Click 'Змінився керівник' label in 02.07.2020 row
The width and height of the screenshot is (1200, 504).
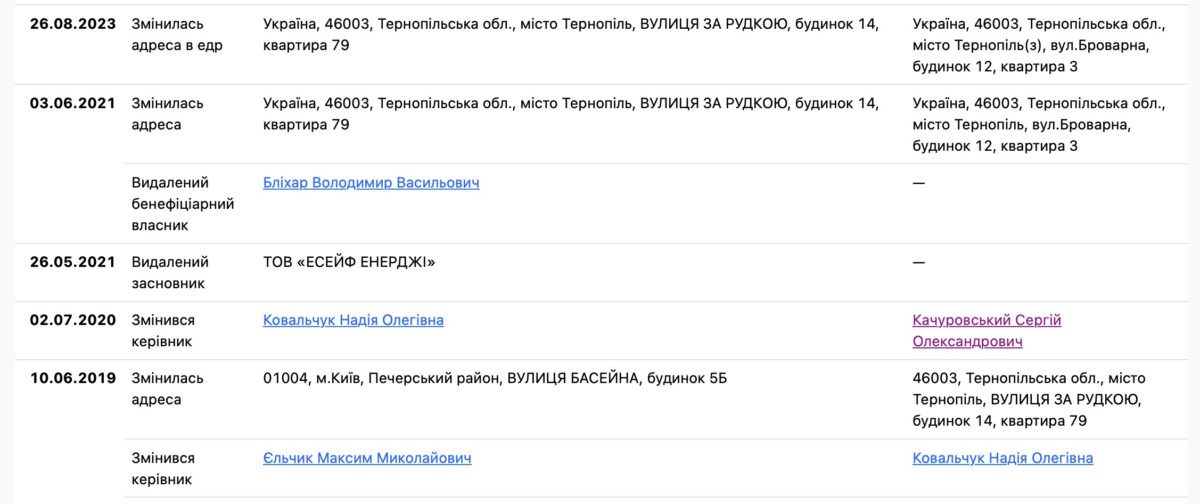click(164, 331)
